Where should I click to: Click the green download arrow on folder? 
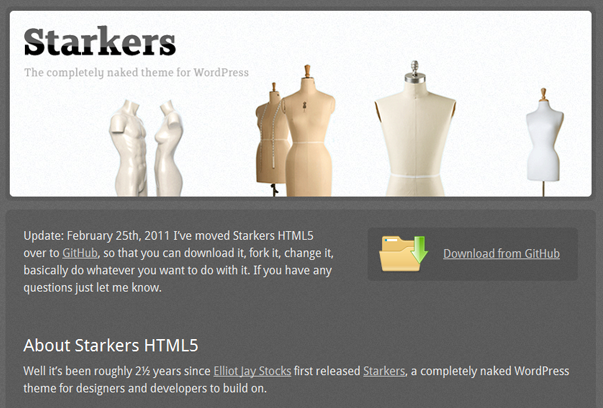pos(419,250)
